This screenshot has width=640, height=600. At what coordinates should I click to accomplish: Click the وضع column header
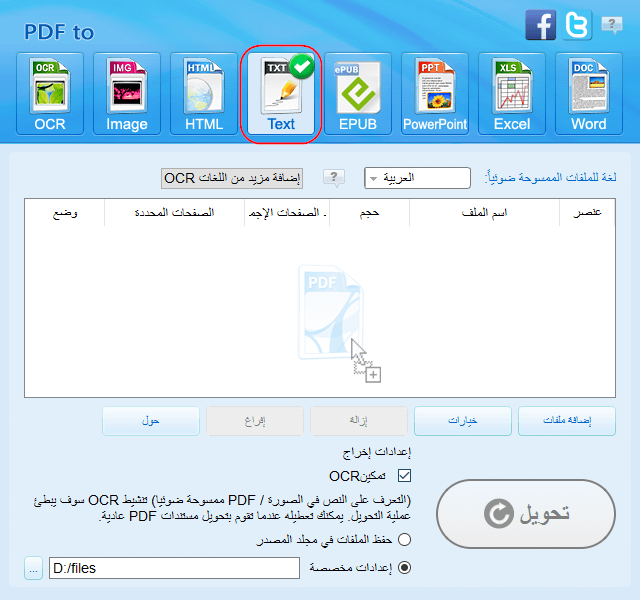tap(65, 212)
